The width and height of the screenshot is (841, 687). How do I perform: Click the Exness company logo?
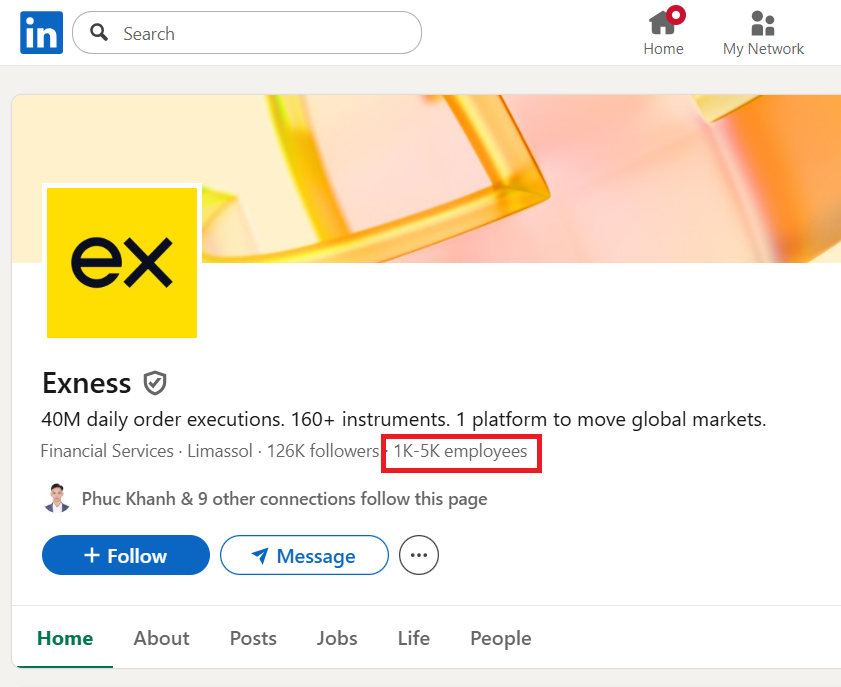click(122, 262)
